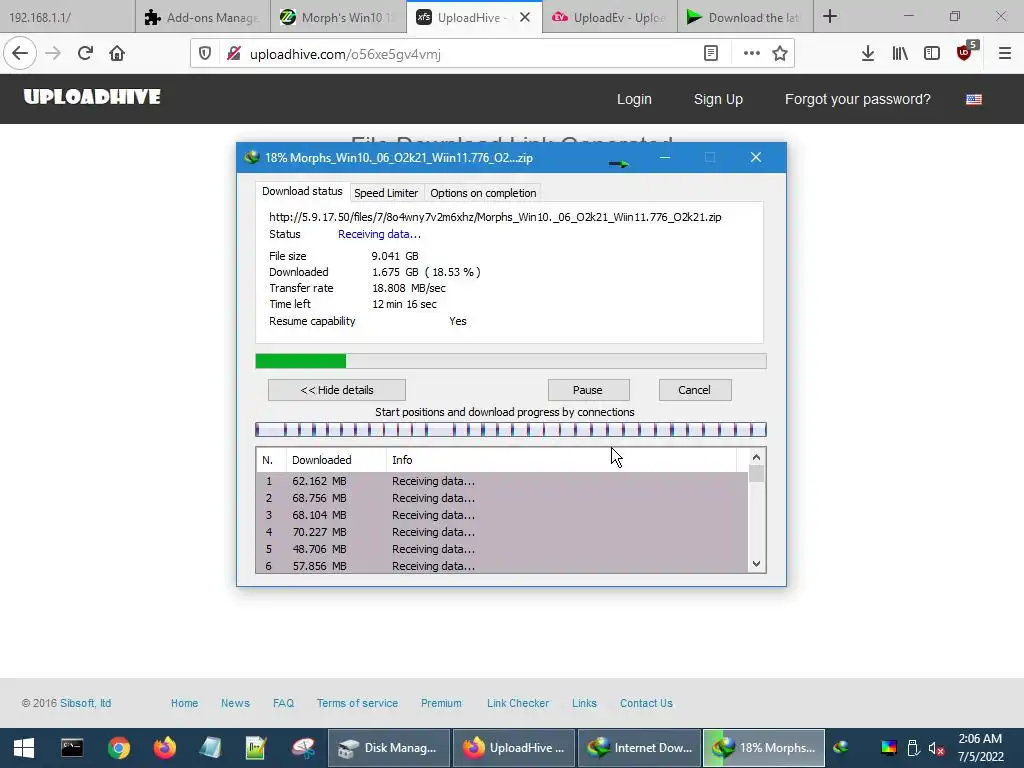Open Internet Download Manager taskbar window

point(639,748)
